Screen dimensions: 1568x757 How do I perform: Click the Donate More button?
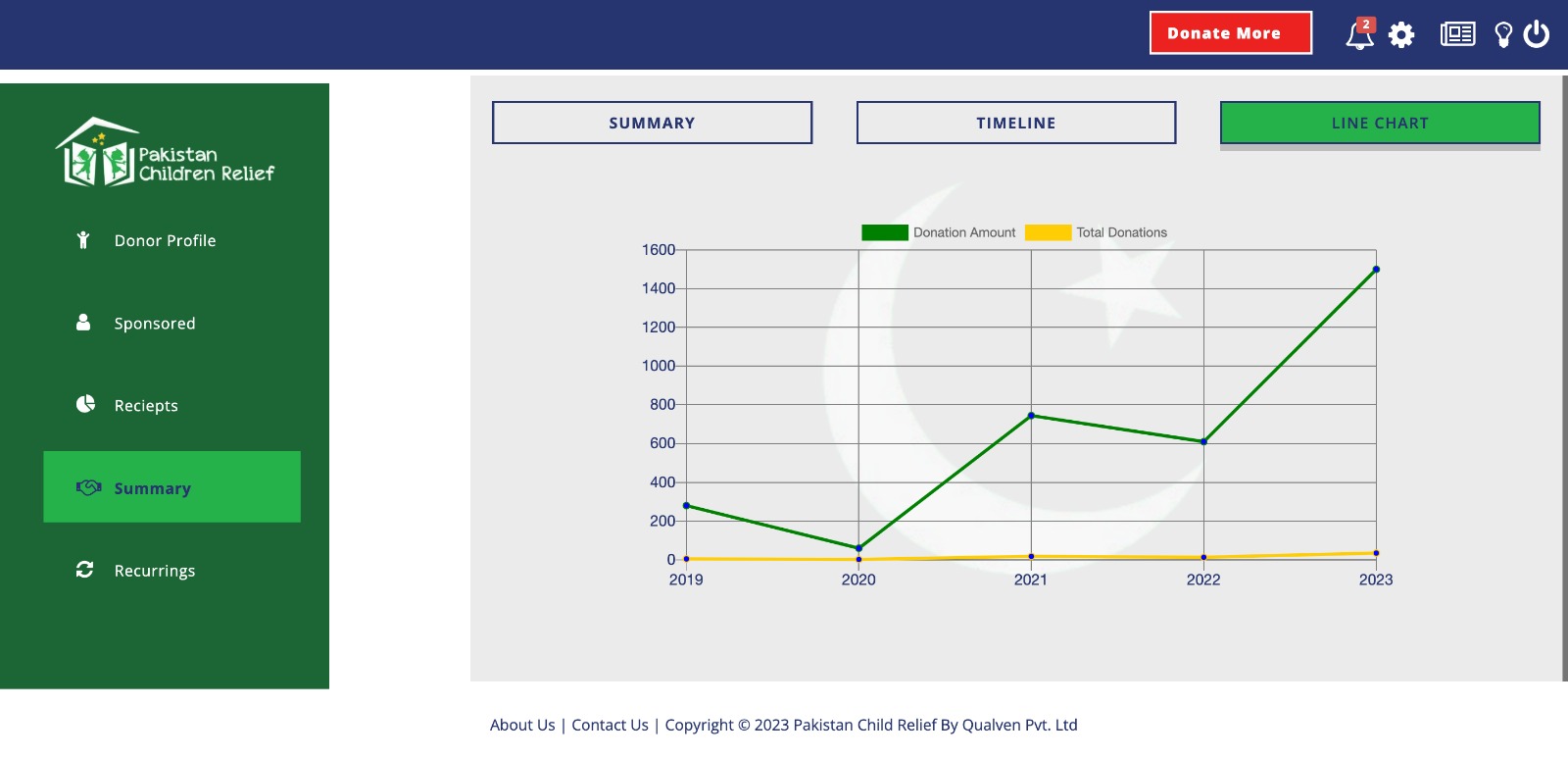pyautogui.click(x=1230, y=33)
